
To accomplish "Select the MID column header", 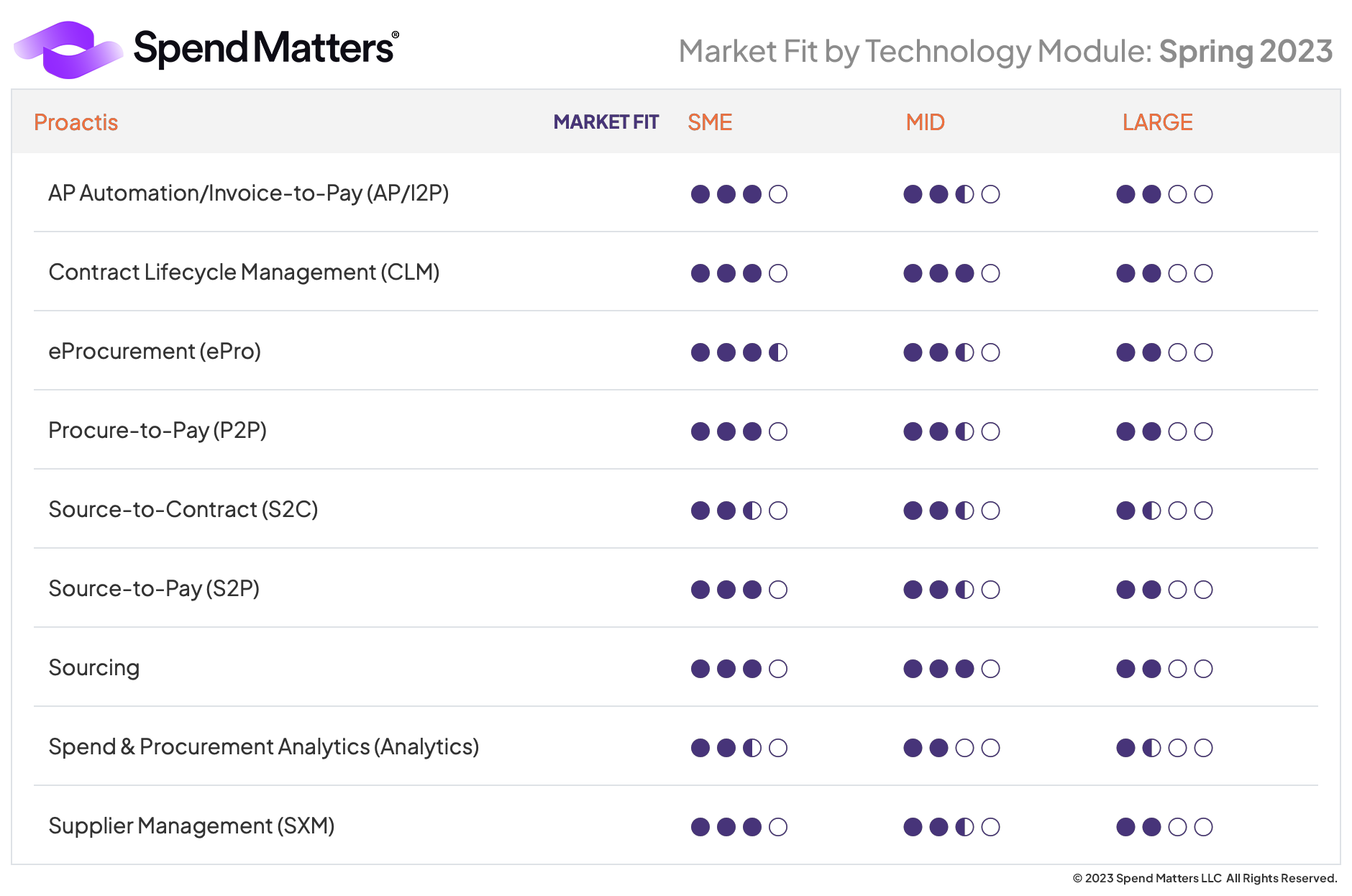I will coord(925,122).
